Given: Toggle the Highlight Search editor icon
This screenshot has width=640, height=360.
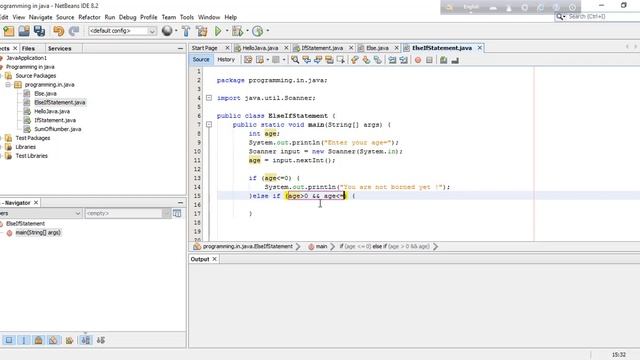Looking at the screenshot, I should tap(329, 60).
